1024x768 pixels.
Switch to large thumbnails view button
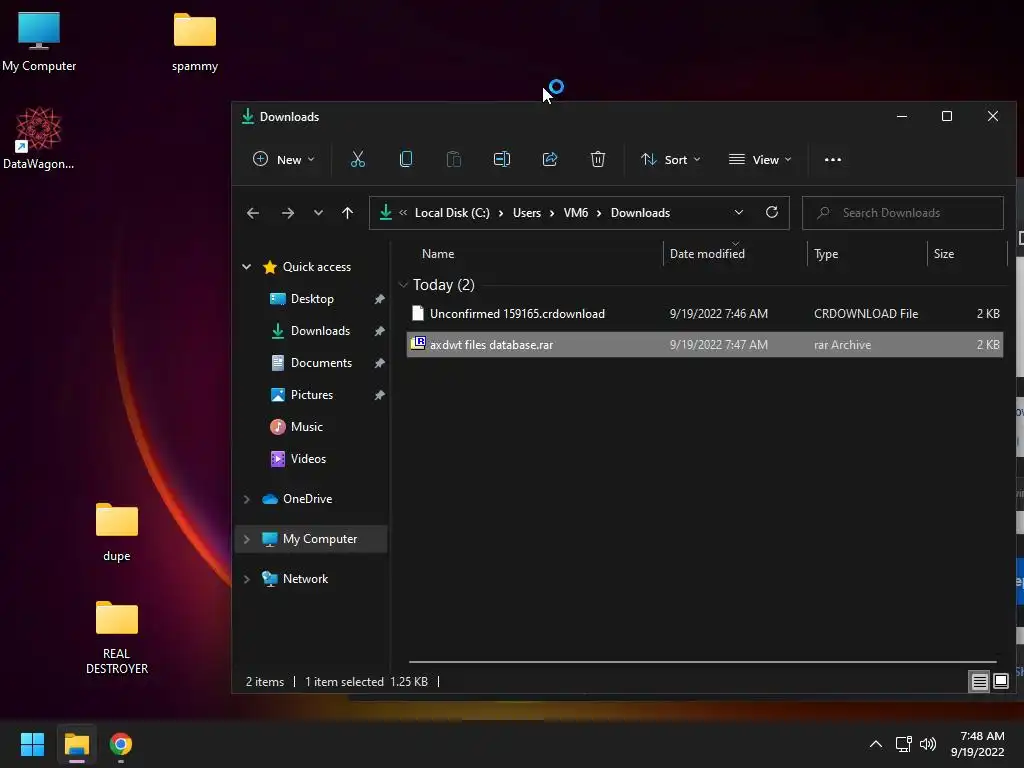coord(1000,682)
